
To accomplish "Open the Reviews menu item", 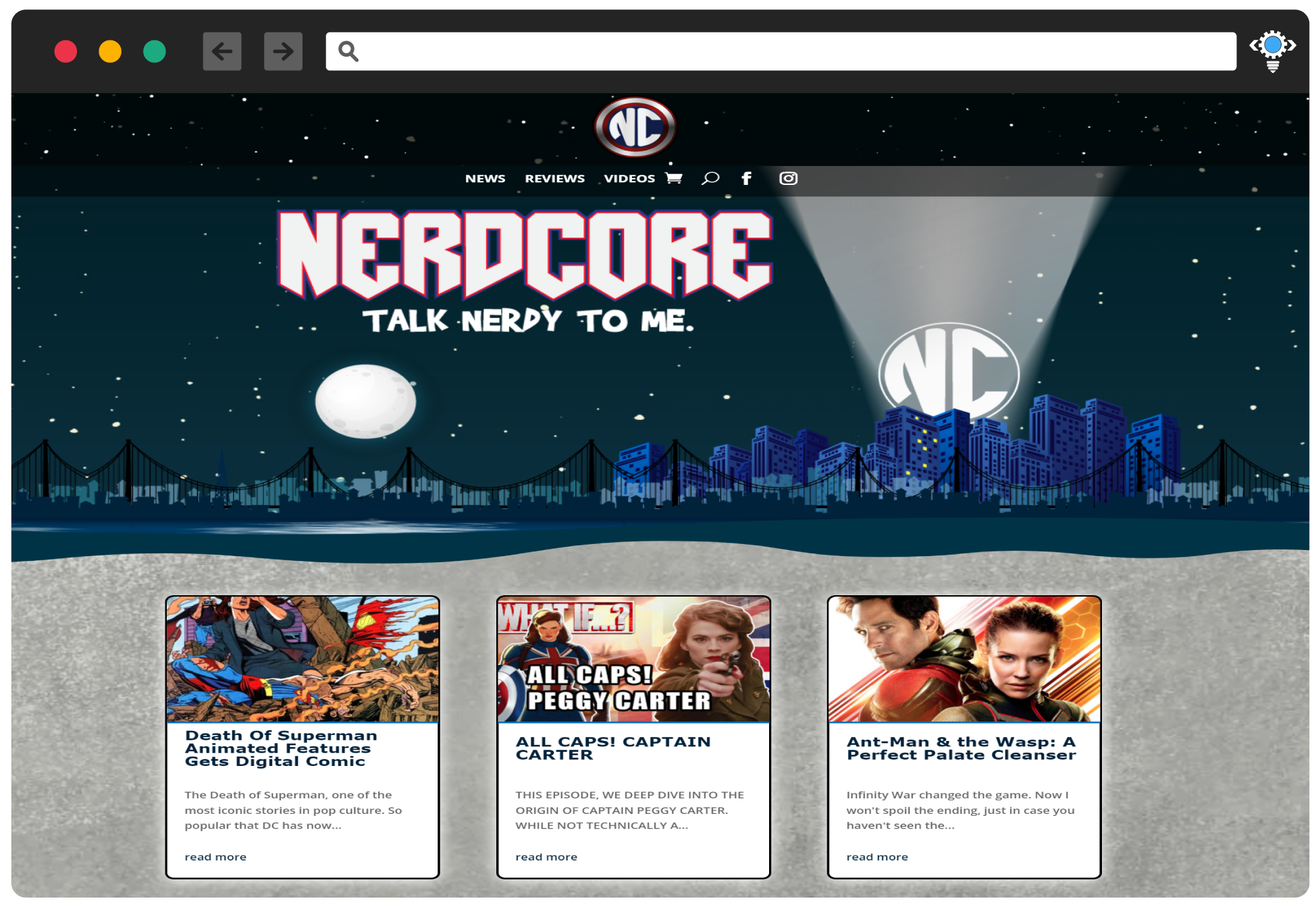I will (x=554, y=178).
